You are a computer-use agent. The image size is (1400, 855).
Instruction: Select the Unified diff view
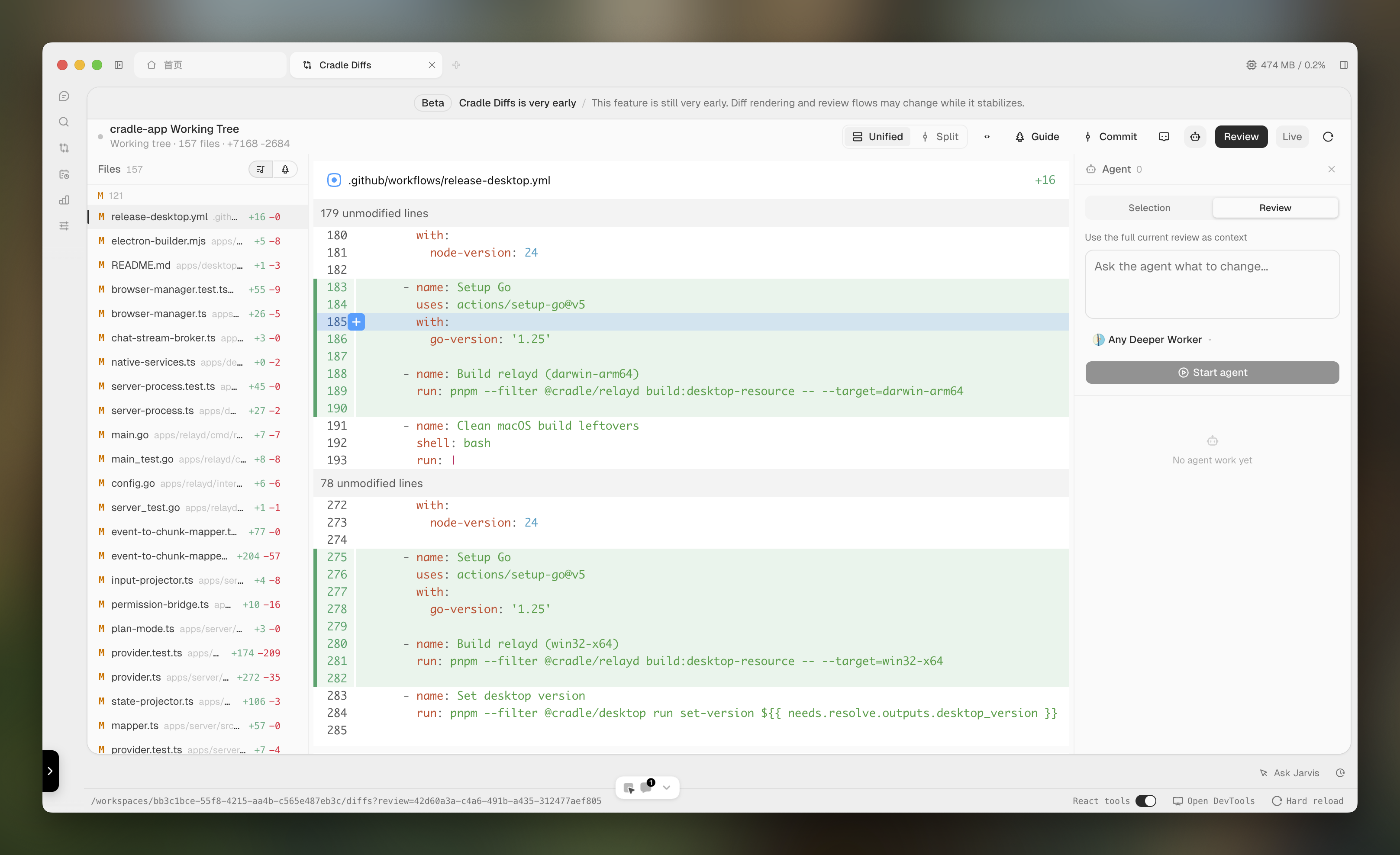(878, 137)
